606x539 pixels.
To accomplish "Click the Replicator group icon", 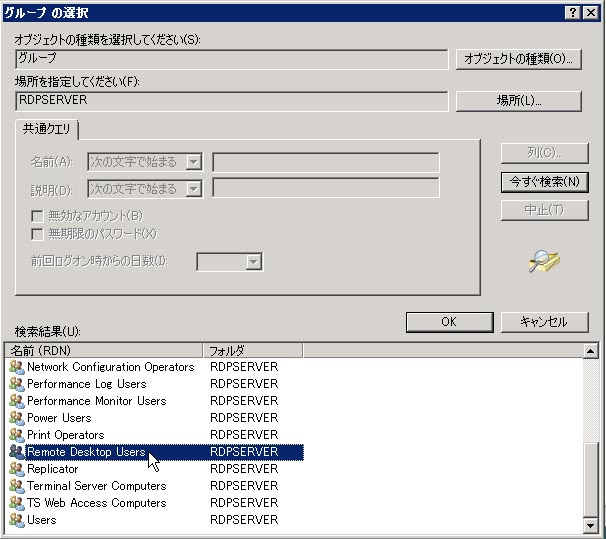I will coord(17,469).
